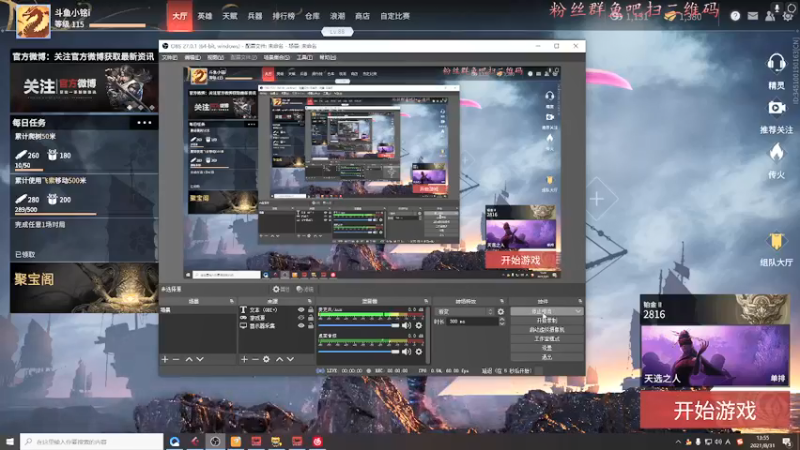
Task: Select the 天选之人 game mode card
Action: click(x=714, y=355)
